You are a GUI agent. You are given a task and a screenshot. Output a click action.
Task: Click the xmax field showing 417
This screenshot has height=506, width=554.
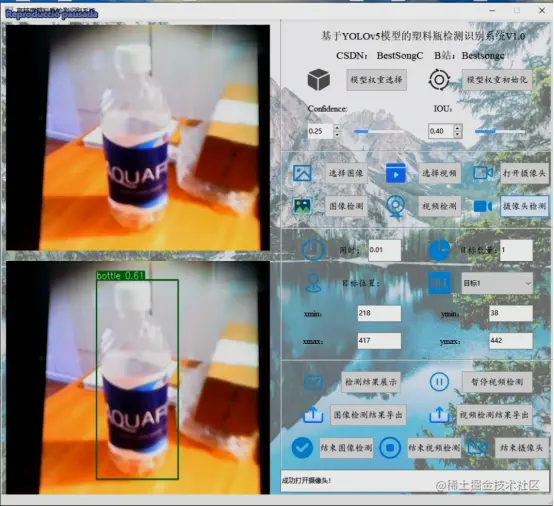tap(379, 341)
